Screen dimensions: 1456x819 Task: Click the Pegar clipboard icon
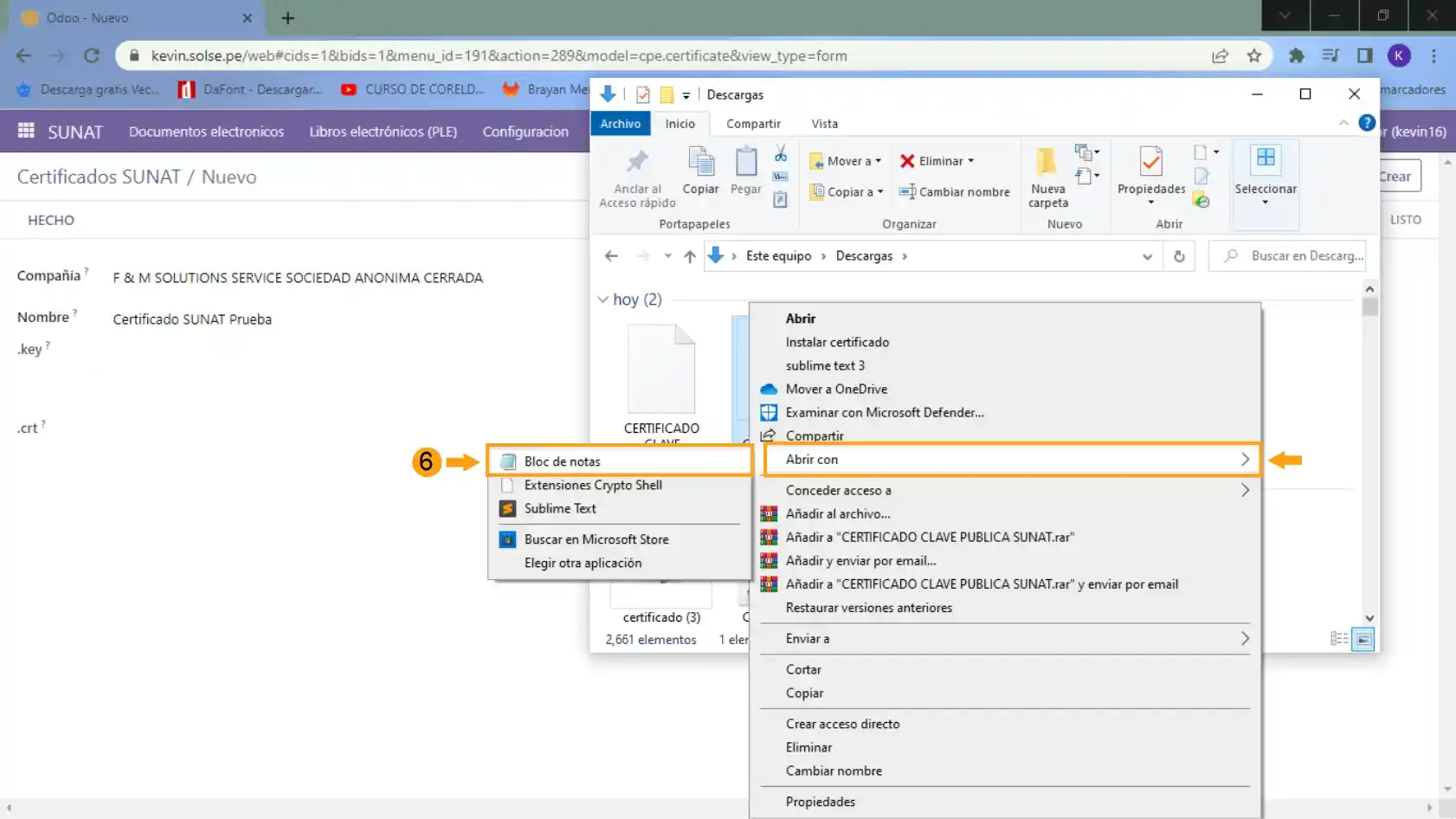pos(745,162)
